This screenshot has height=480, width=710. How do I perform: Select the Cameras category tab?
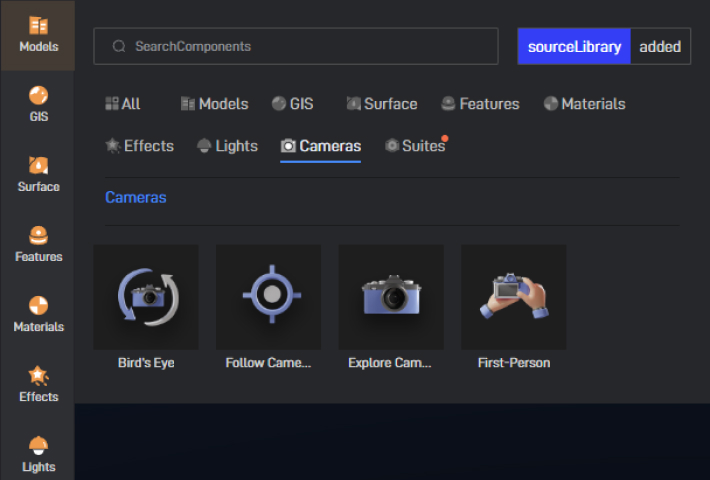tap(321, 146)
